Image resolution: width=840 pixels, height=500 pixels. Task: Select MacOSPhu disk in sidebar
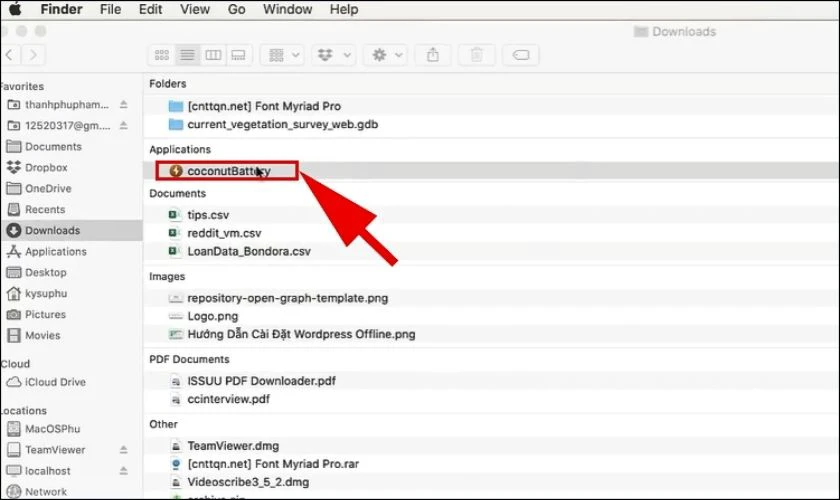click(43, 429)
